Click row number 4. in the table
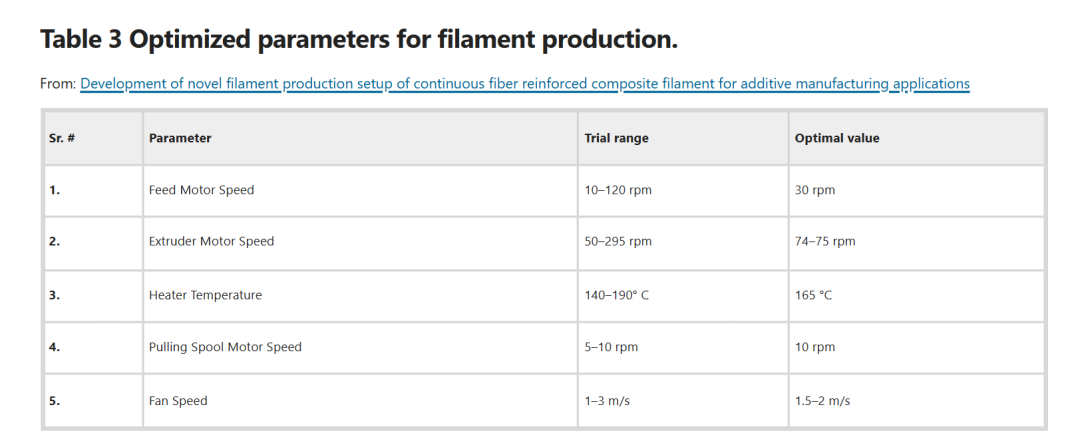The height and width of the screenshot is (443, 1080). [x=55, y=347]
